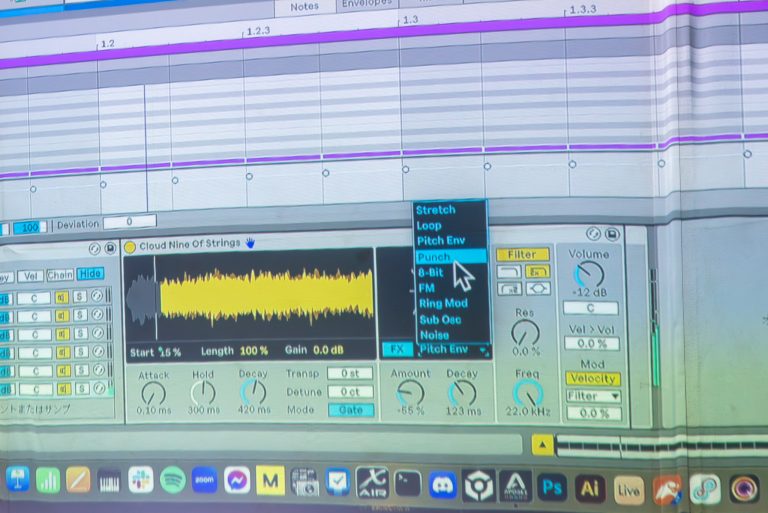Open the Pitch Env FX type dropdown
This screenshot has width=768, height=513.
(452, 349)
